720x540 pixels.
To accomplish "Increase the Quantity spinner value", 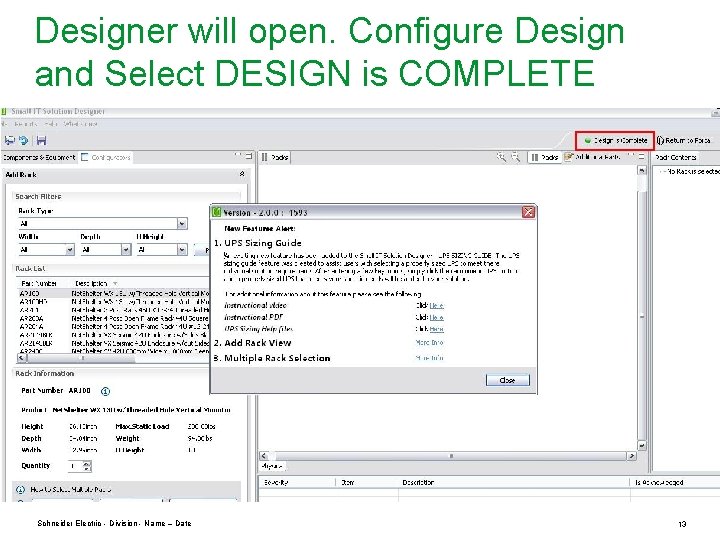I will tap(87, 463).
